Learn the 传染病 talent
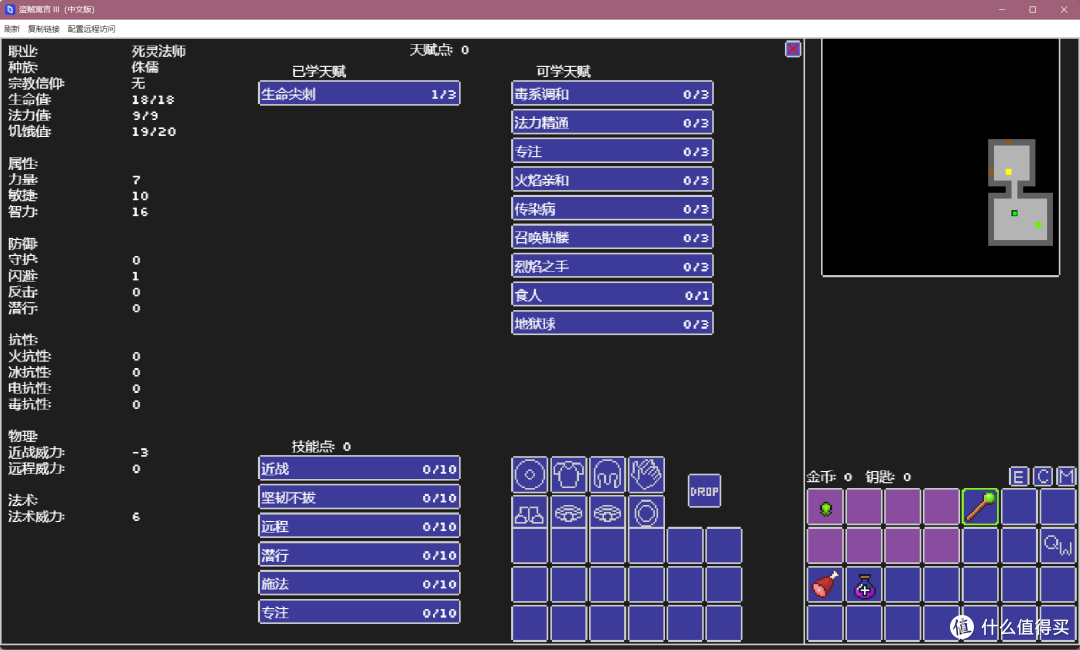This screenshot has width=1080, height=650. (612, 209)
